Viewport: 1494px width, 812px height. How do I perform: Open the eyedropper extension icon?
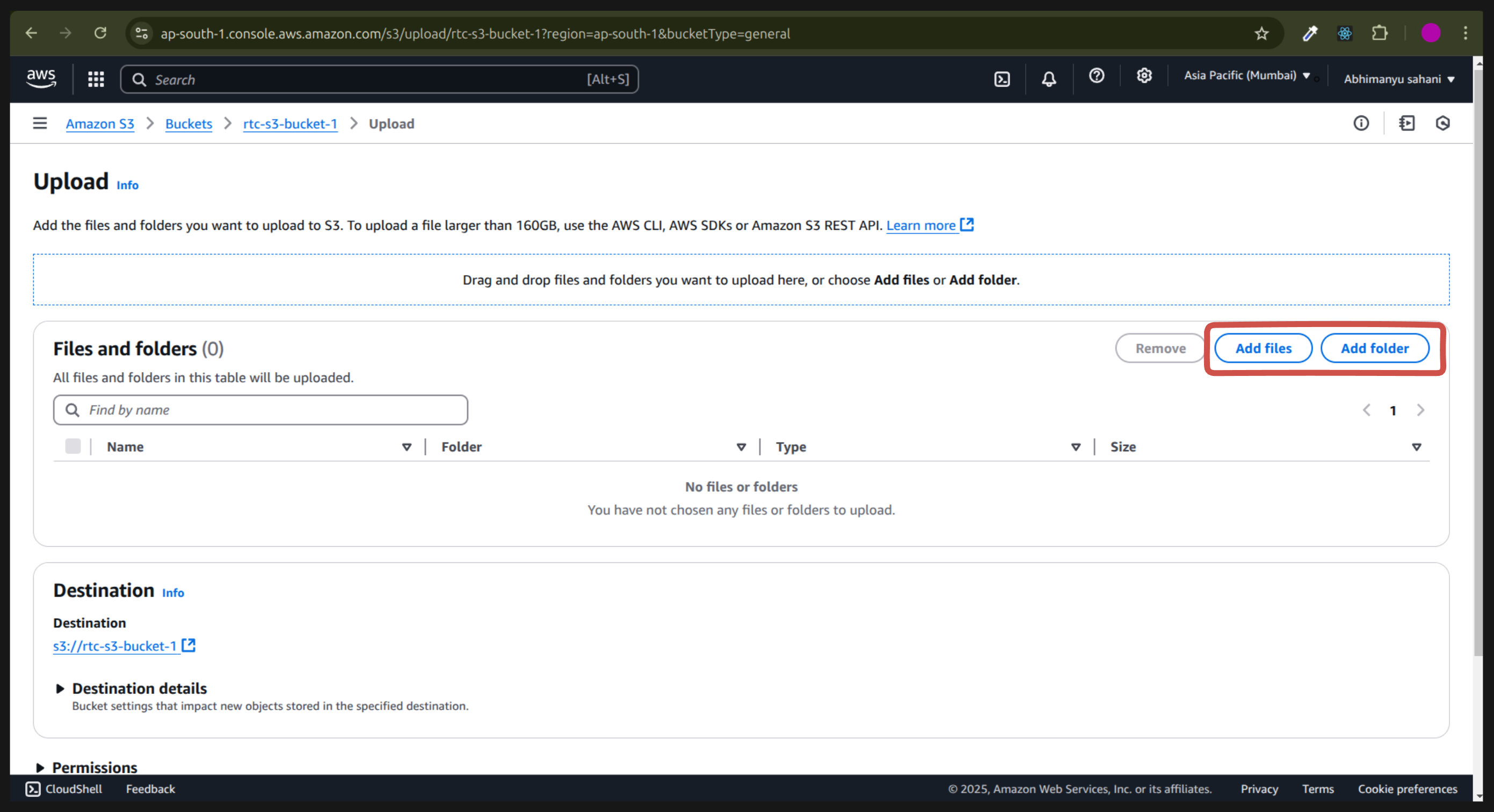[1310, 33]
